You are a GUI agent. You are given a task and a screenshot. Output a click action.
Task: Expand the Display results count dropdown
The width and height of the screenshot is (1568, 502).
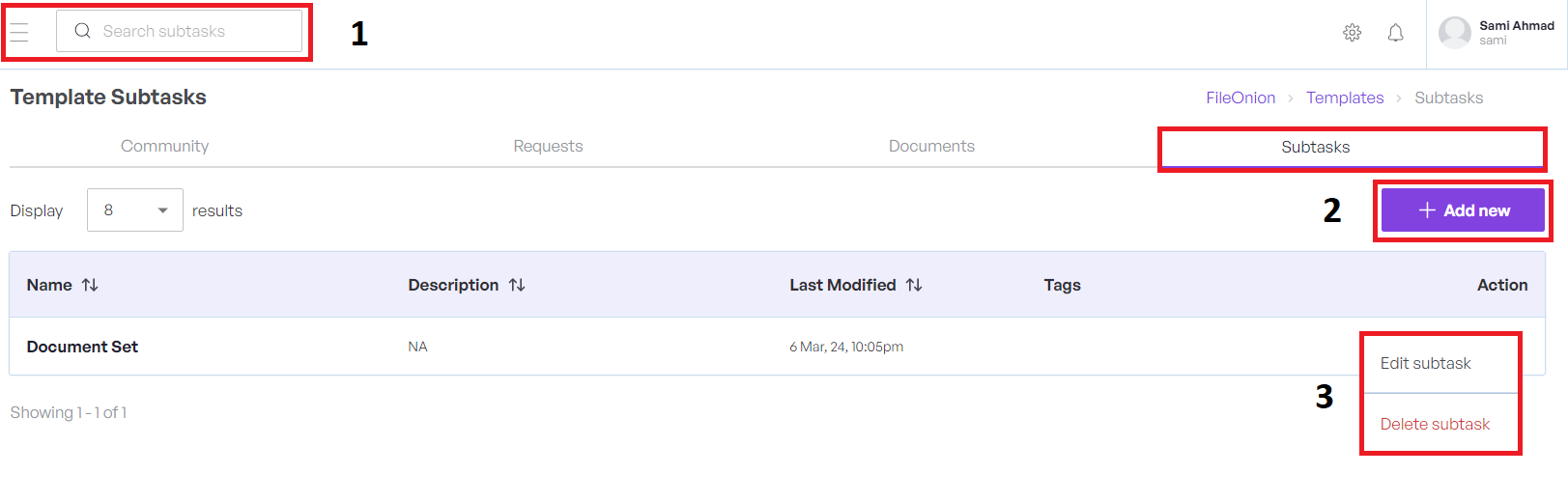[135, 210]
